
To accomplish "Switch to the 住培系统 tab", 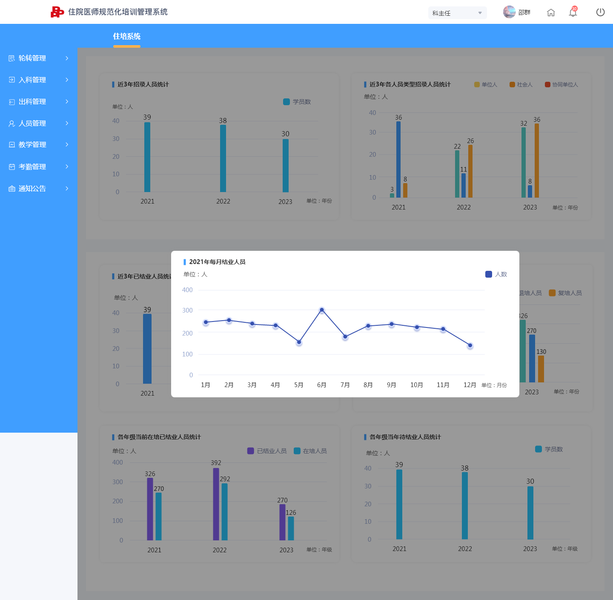I will [127, 36].
